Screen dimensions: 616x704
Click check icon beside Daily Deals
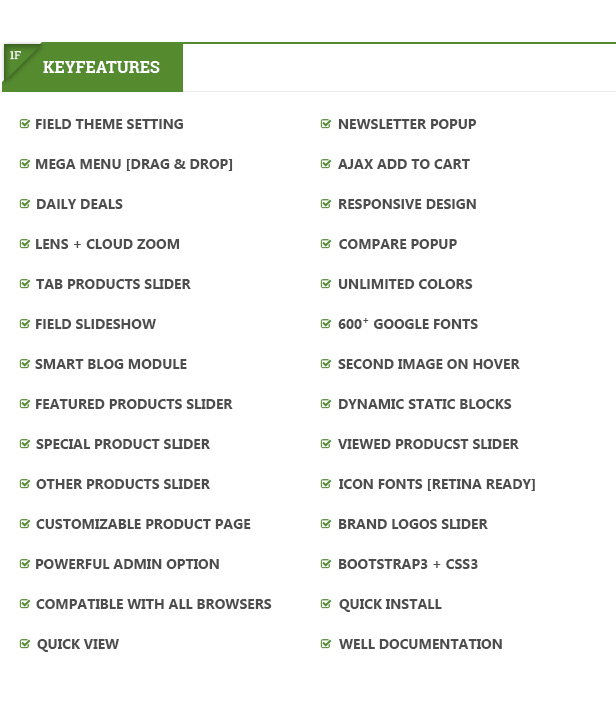(25, 204)
